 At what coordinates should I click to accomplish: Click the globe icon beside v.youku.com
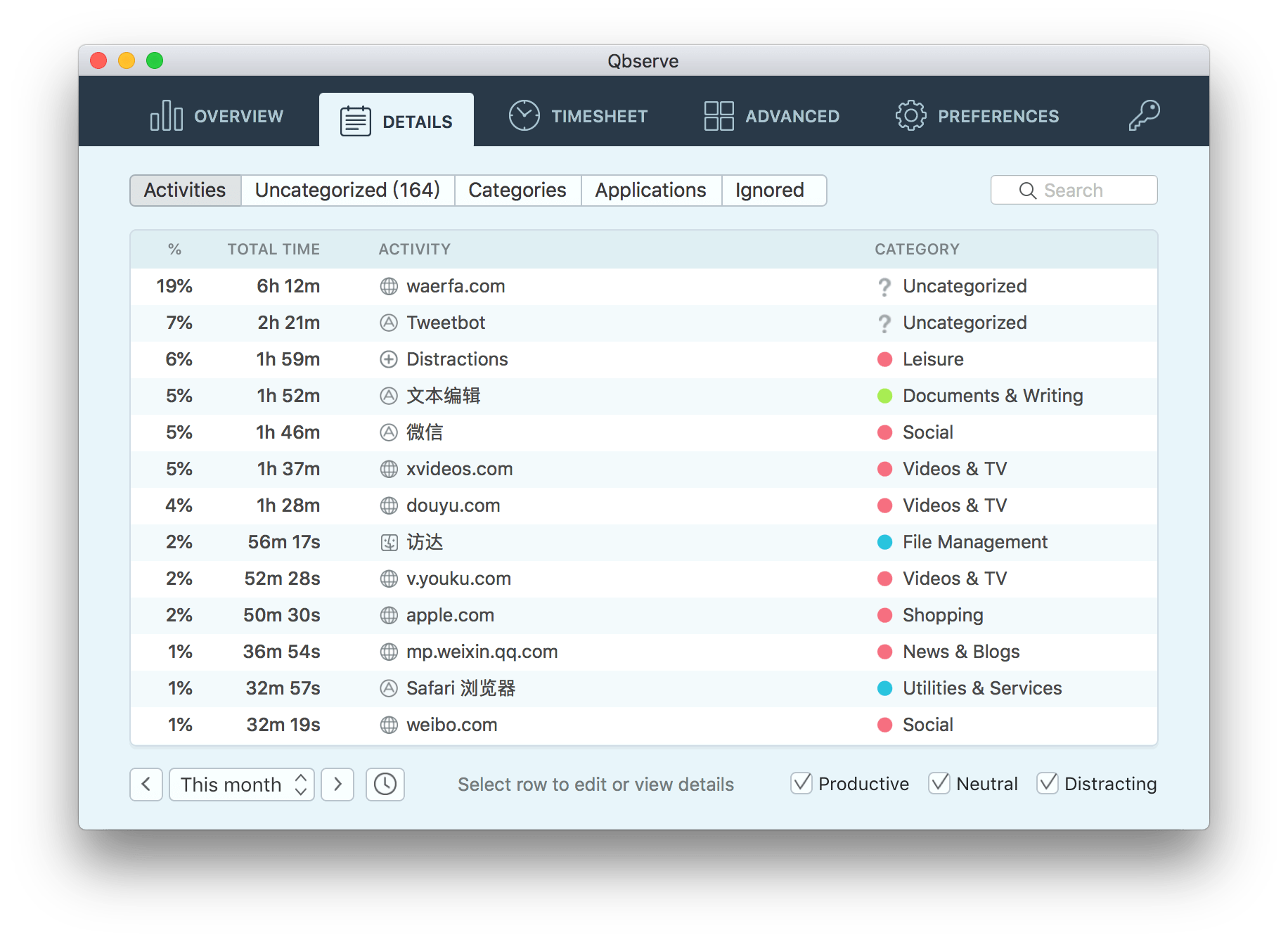coord(389,579)
